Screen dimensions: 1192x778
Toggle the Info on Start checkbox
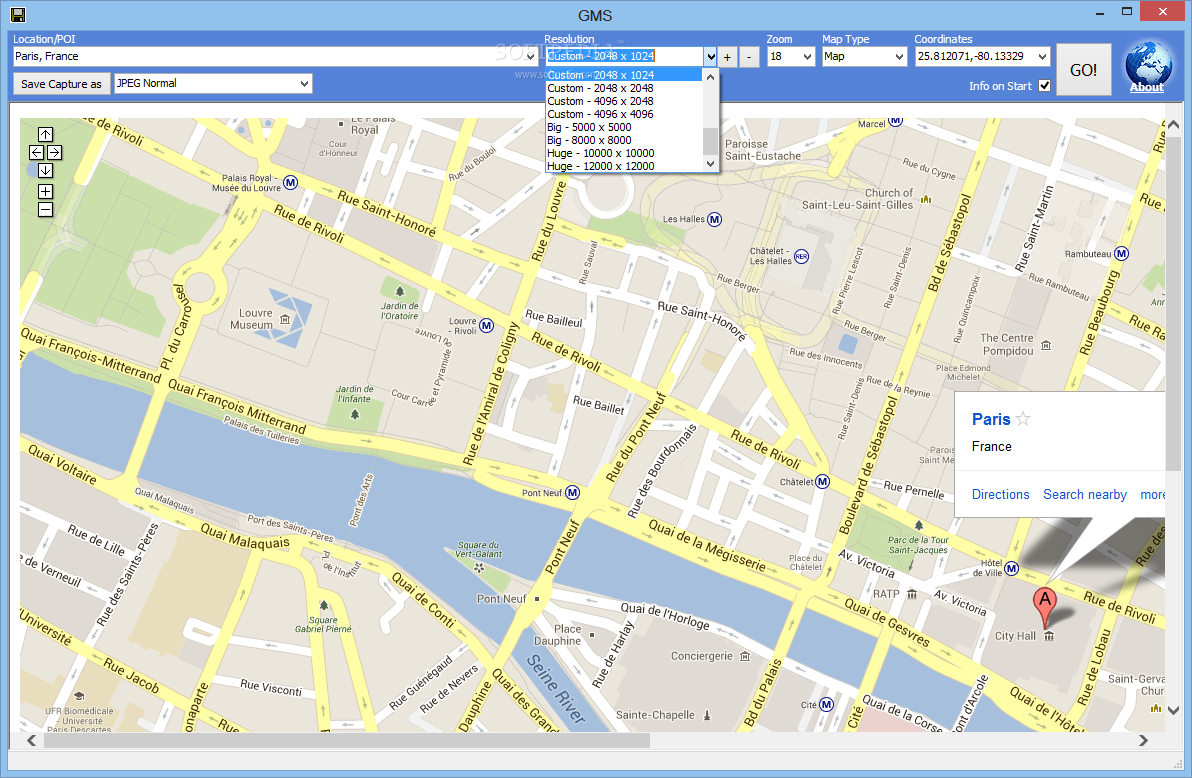pos(1045,86)
